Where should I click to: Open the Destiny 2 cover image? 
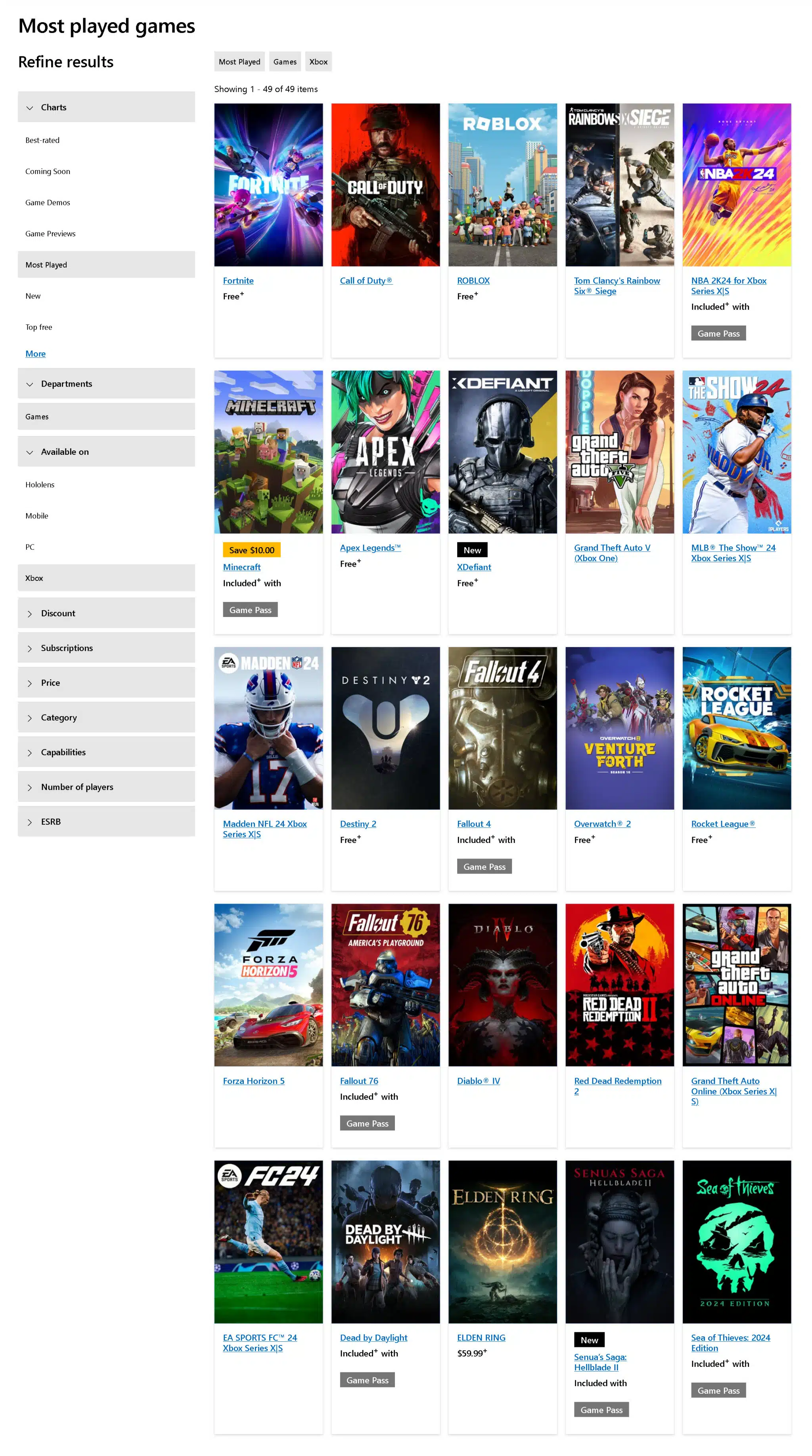coord(385,728)
